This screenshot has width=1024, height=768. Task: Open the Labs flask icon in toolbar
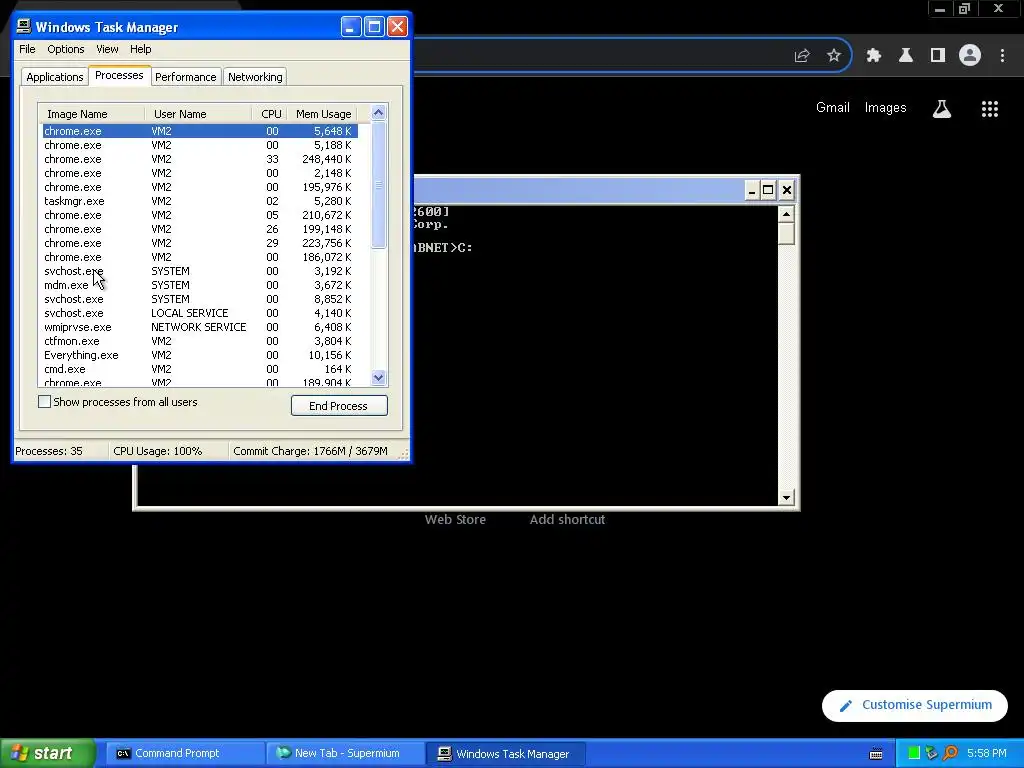point(906,56)
